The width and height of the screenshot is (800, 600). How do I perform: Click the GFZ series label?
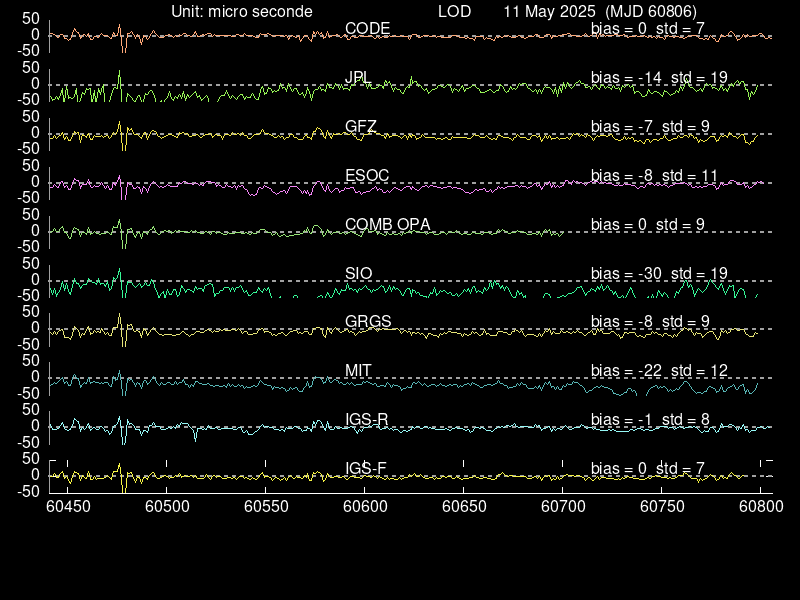click(361, 127)
